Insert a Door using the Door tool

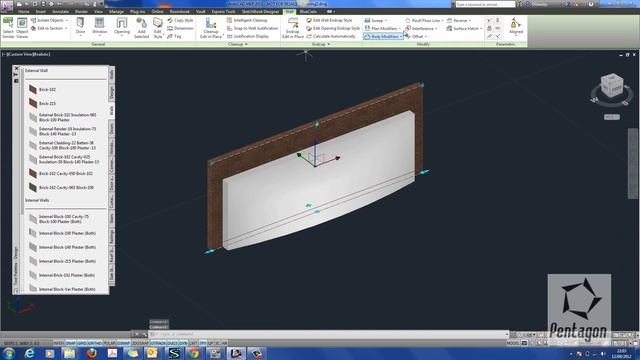[x=80, y=26]
